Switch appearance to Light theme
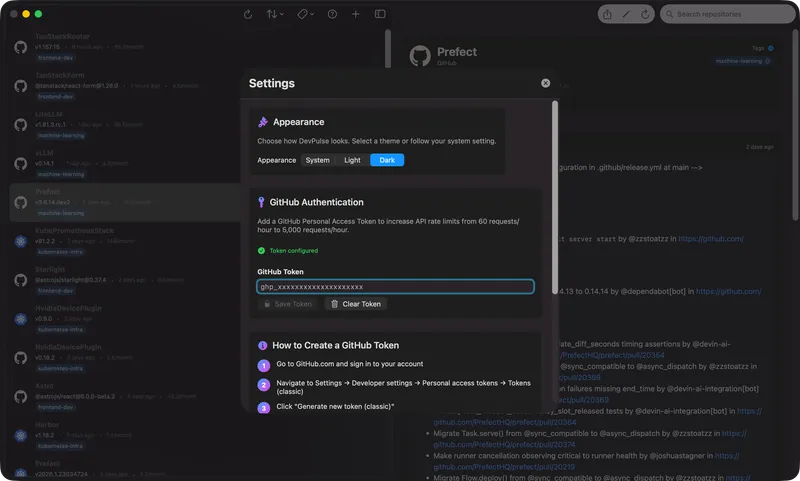This screenshot has width=800, height=481. pyautogui.click(x=352, y=160)
